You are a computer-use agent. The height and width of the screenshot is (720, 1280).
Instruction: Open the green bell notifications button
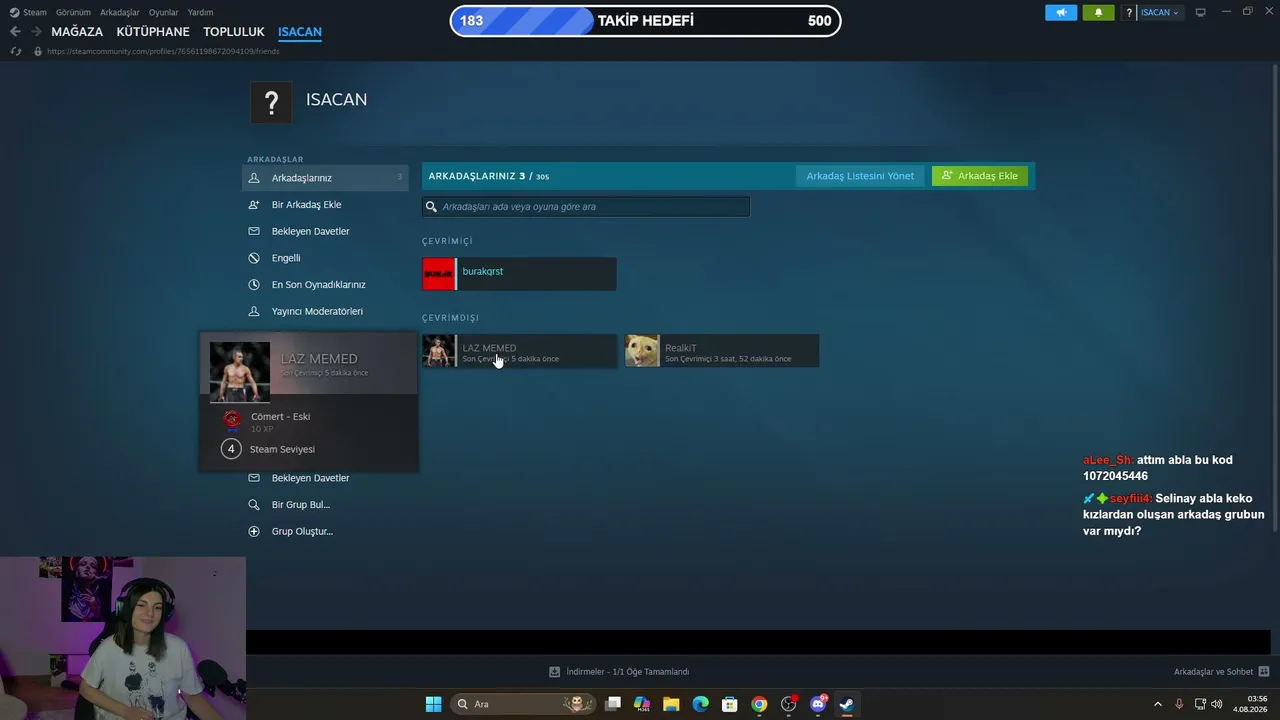(1098, 13)
